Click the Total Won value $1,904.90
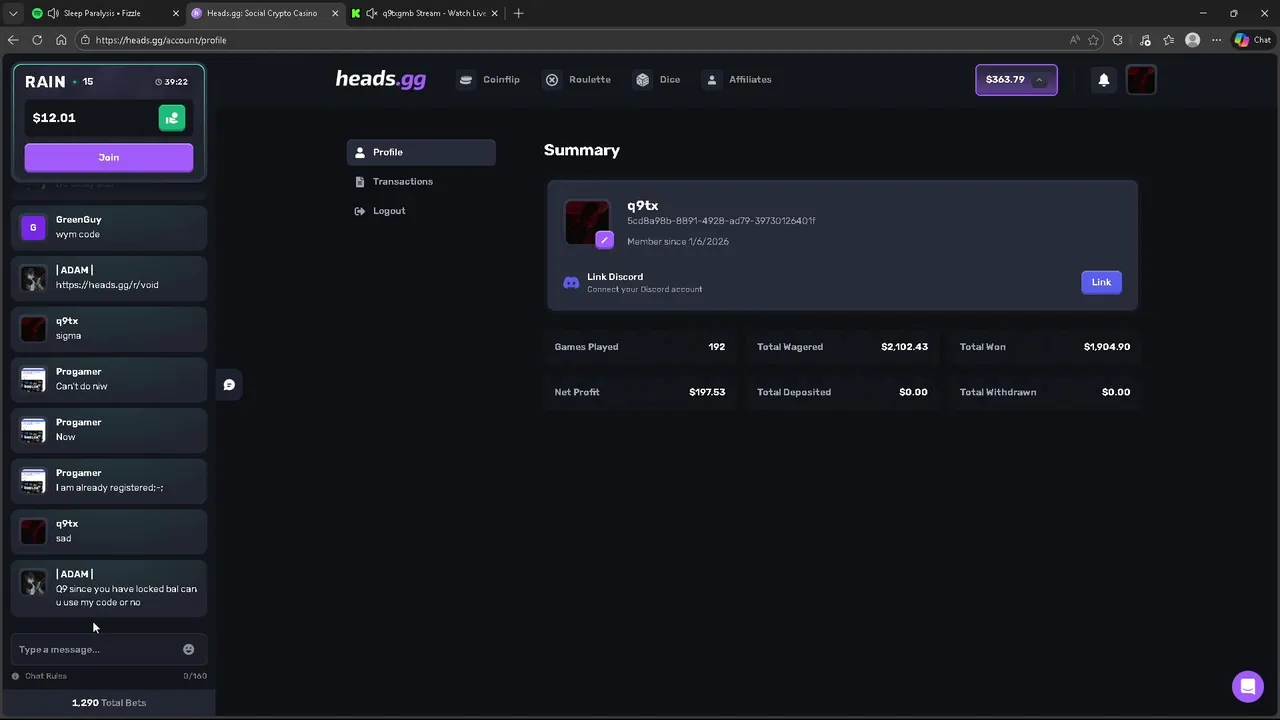The height and width of the screenshot is (720, 1280). coord(1107,347)
